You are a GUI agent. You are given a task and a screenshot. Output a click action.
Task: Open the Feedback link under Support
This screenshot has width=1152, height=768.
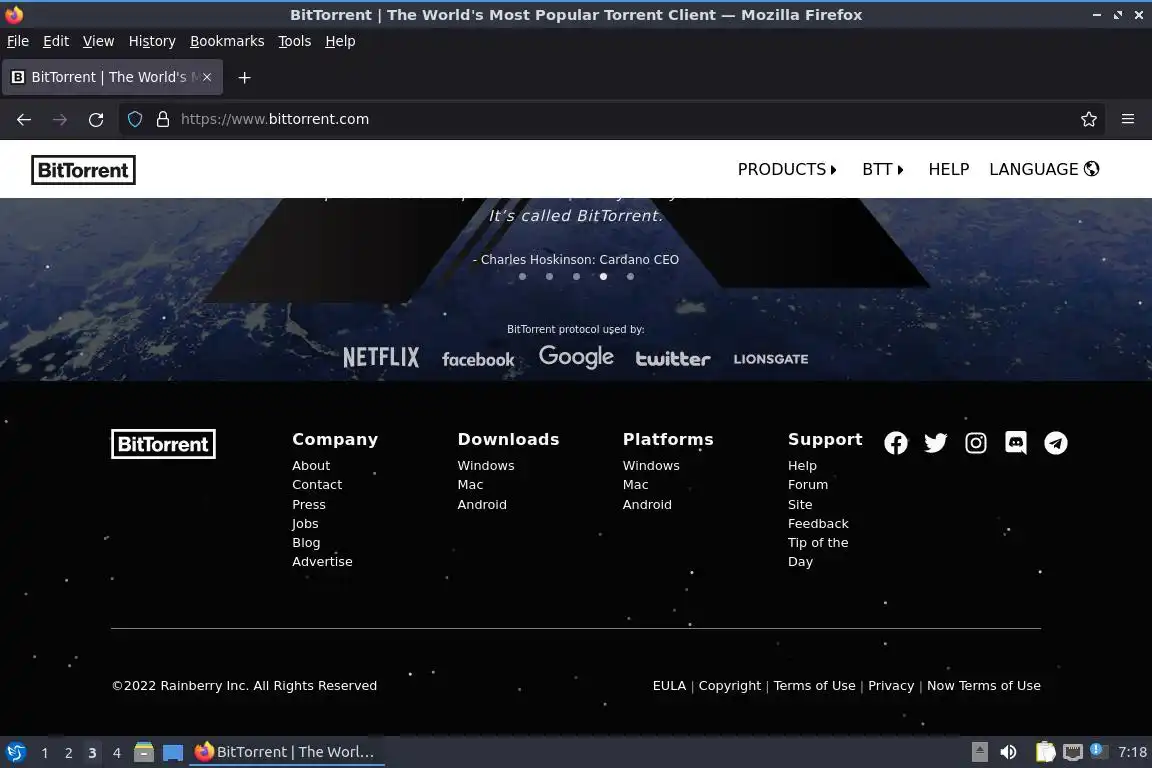point(818,523)
